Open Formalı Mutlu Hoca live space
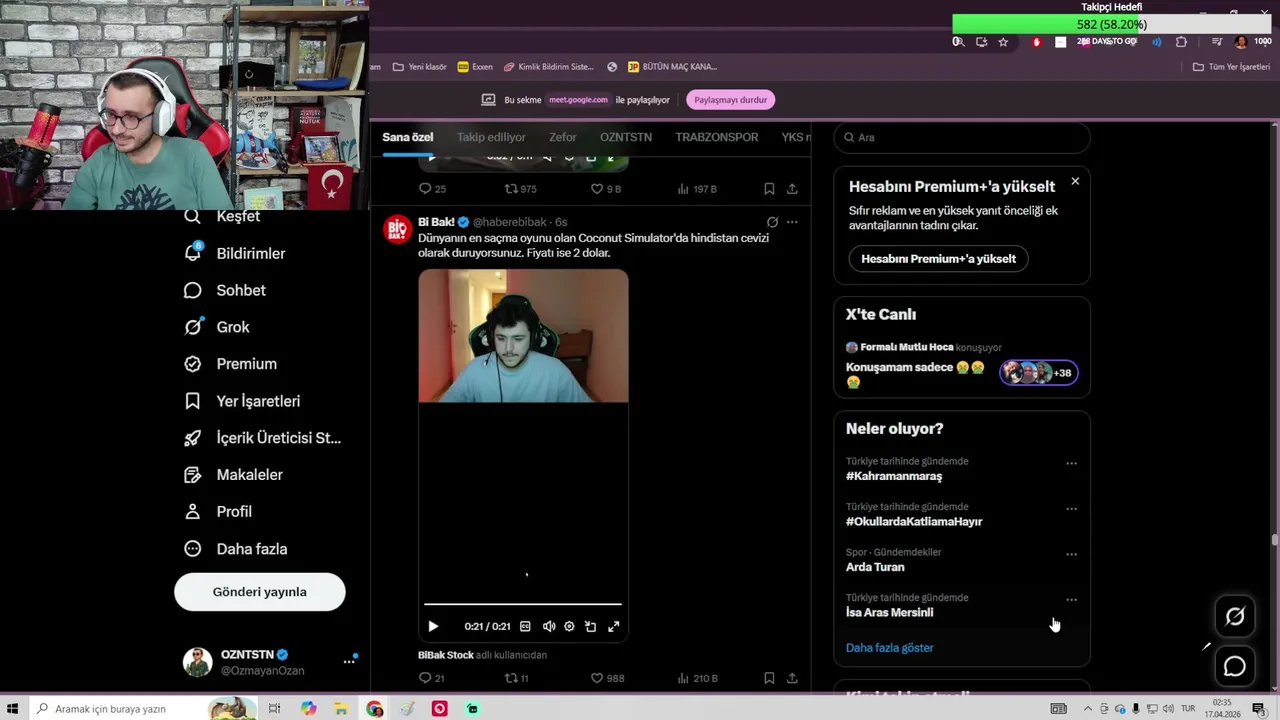Screen dimensions: 1280x720 [x=962, y=363]
